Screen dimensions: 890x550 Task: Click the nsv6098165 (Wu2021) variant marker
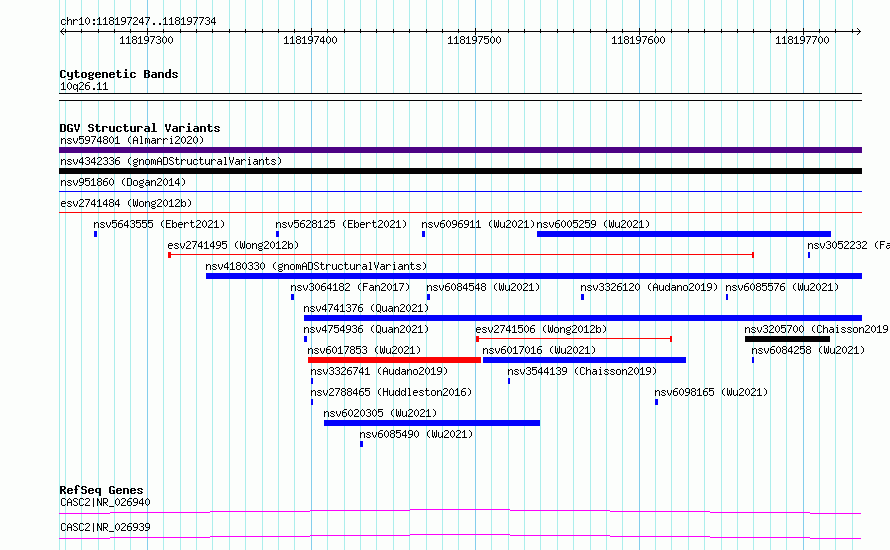[x=656, y=402]
